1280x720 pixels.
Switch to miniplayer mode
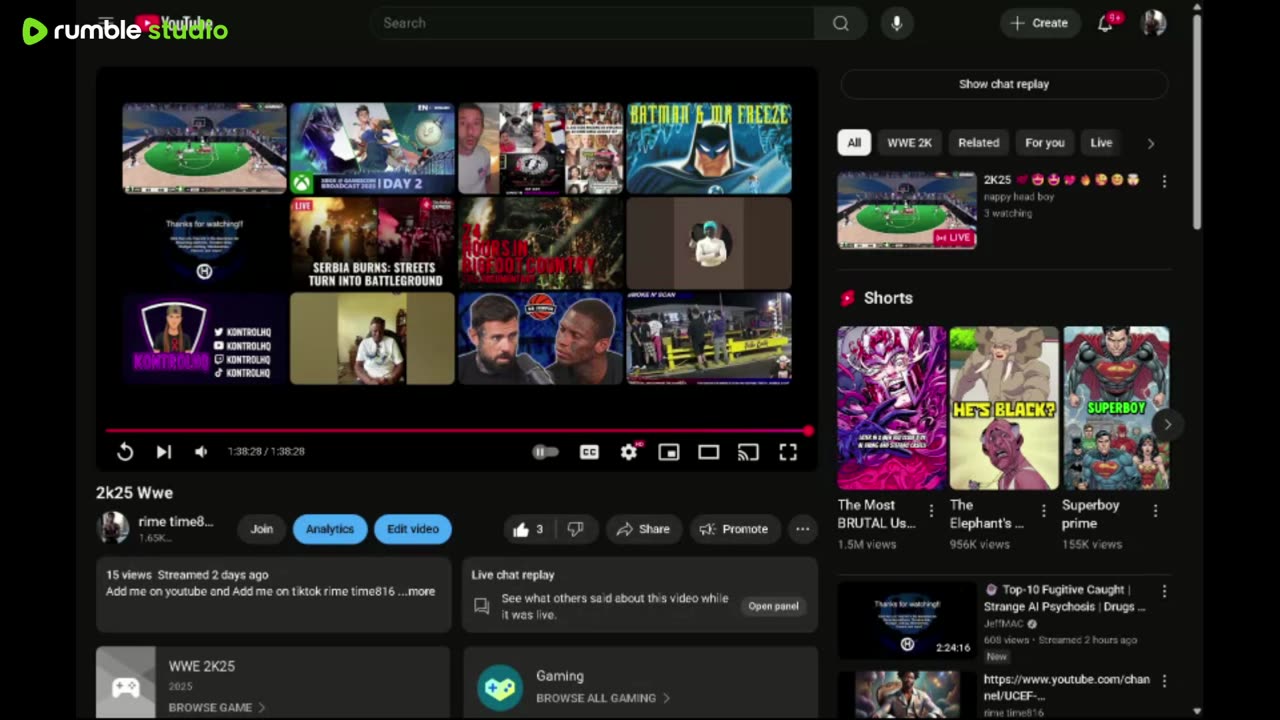pyautogui.click(x=668, y=452)
